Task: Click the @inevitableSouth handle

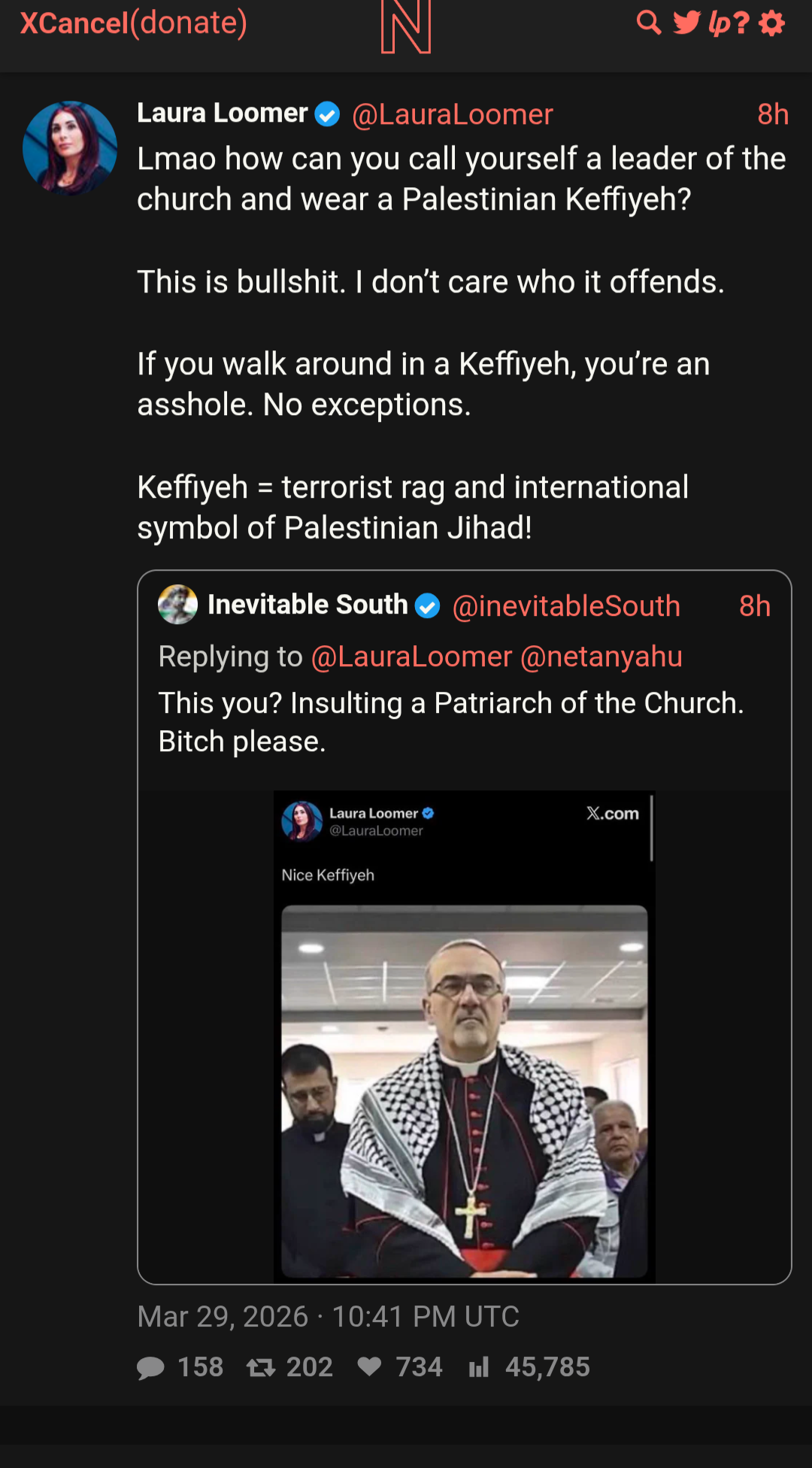Action: (566, 606)
